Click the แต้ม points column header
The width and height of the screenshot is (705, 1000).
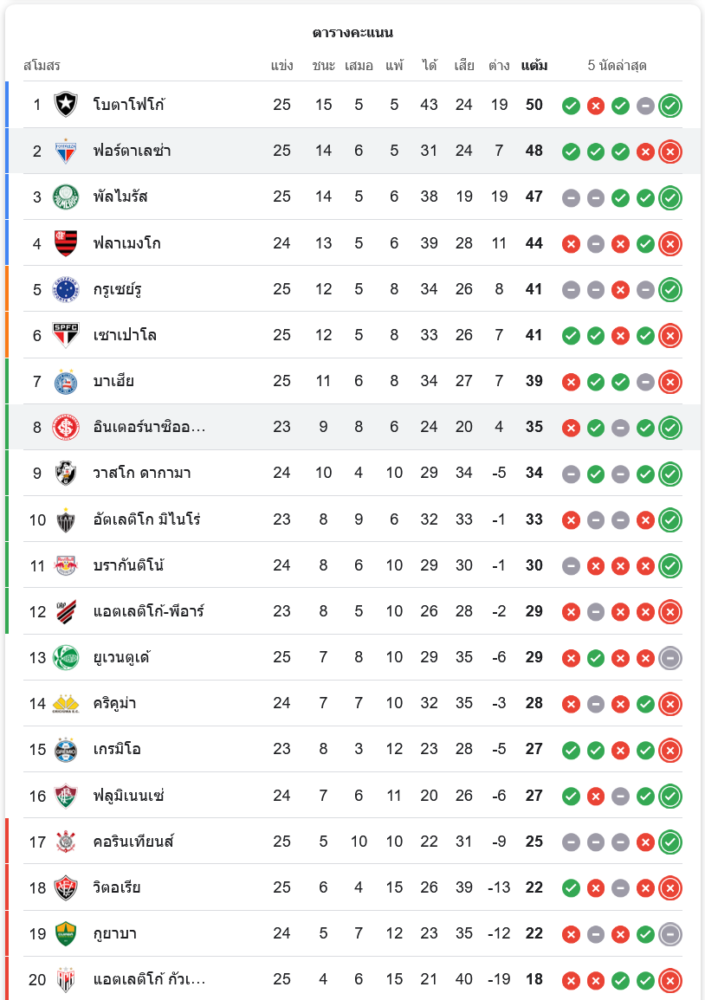pos(534,66)
